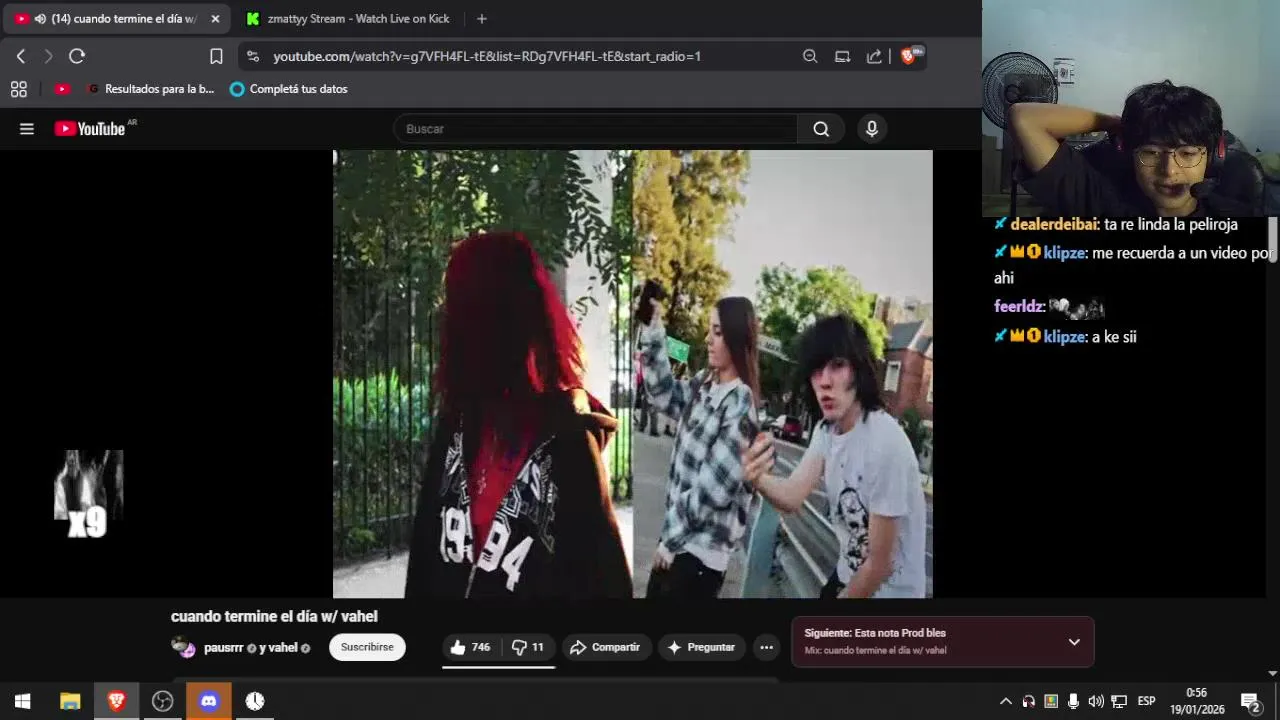This screenshot has height=720, width=1280.
Task: Open a new browser tab
Action: [482, 19]
